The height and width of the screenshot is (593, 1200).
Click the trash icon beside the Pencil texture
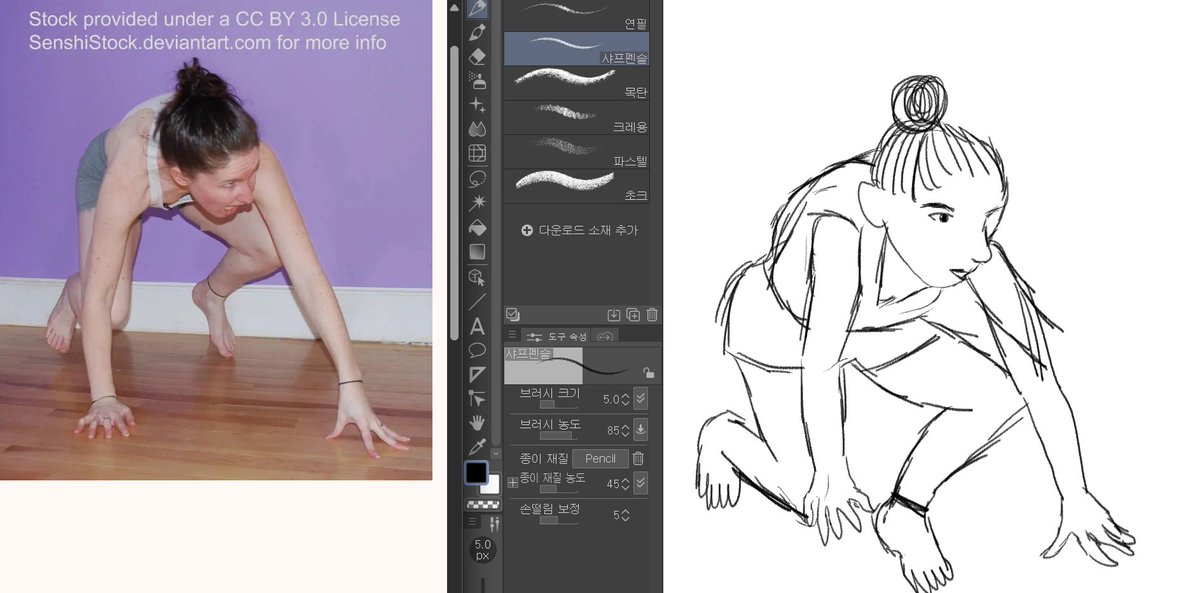(638, 458)
